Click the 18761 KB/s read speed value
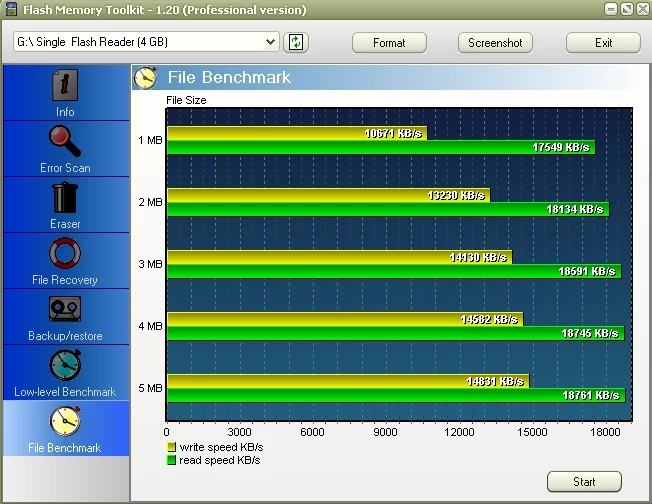This screenshot has height=504, width=652. tap(591, 395)
